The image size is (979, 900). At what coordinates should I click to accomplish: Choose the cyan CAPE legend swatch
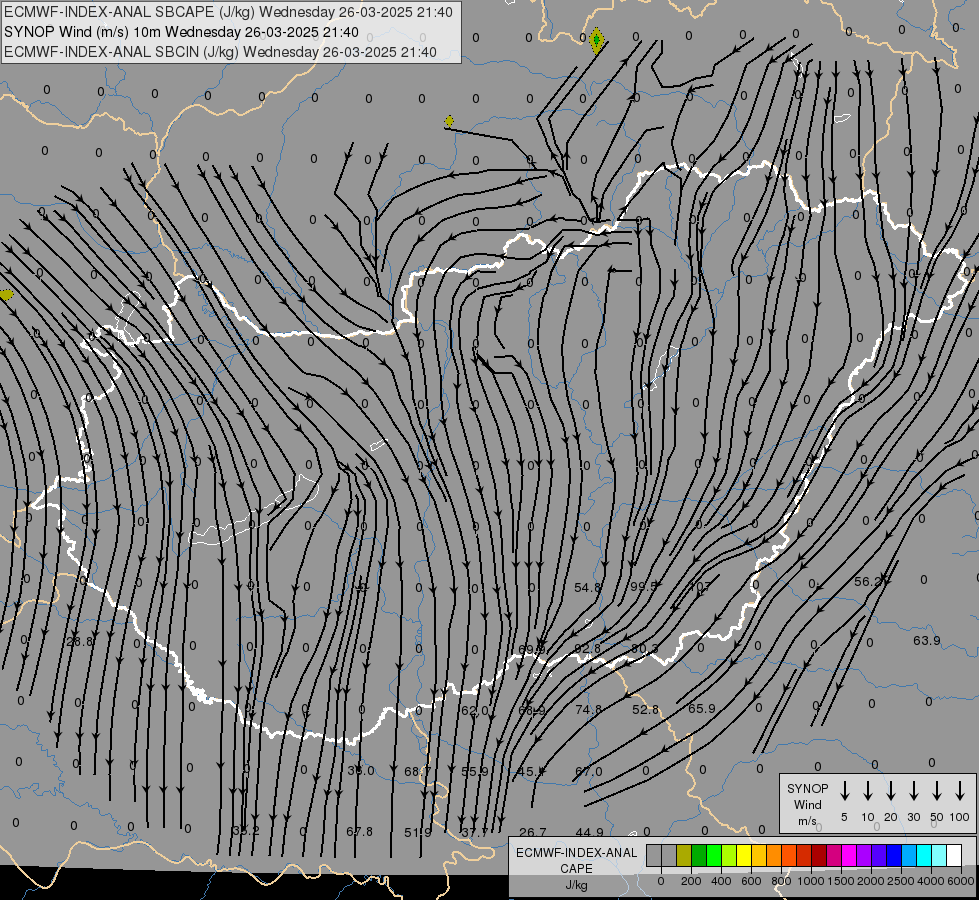tap(924, 855)
